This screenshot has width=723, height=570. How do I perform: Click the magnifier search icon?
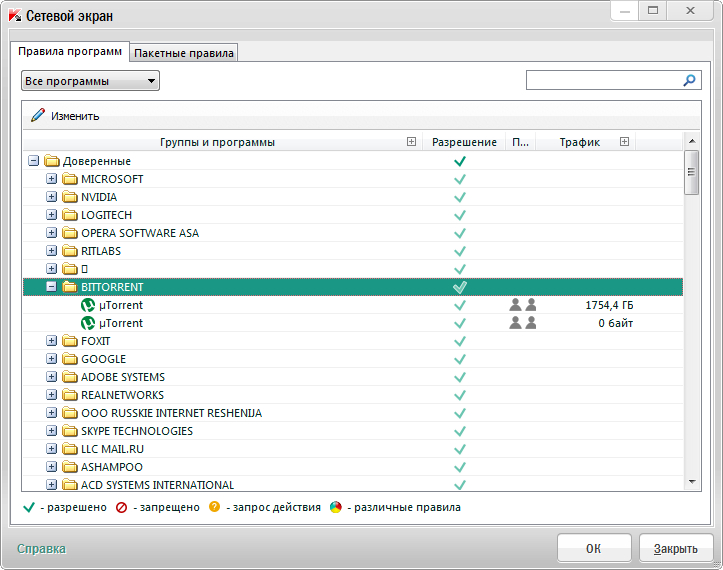point(689,81)
